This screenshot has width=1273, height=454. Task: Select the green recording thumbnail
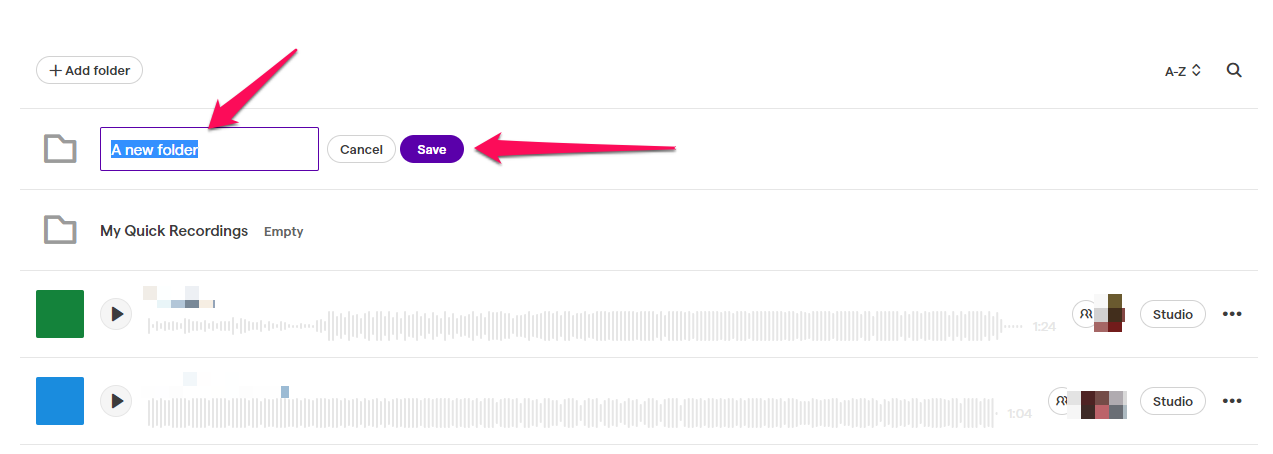60,314
